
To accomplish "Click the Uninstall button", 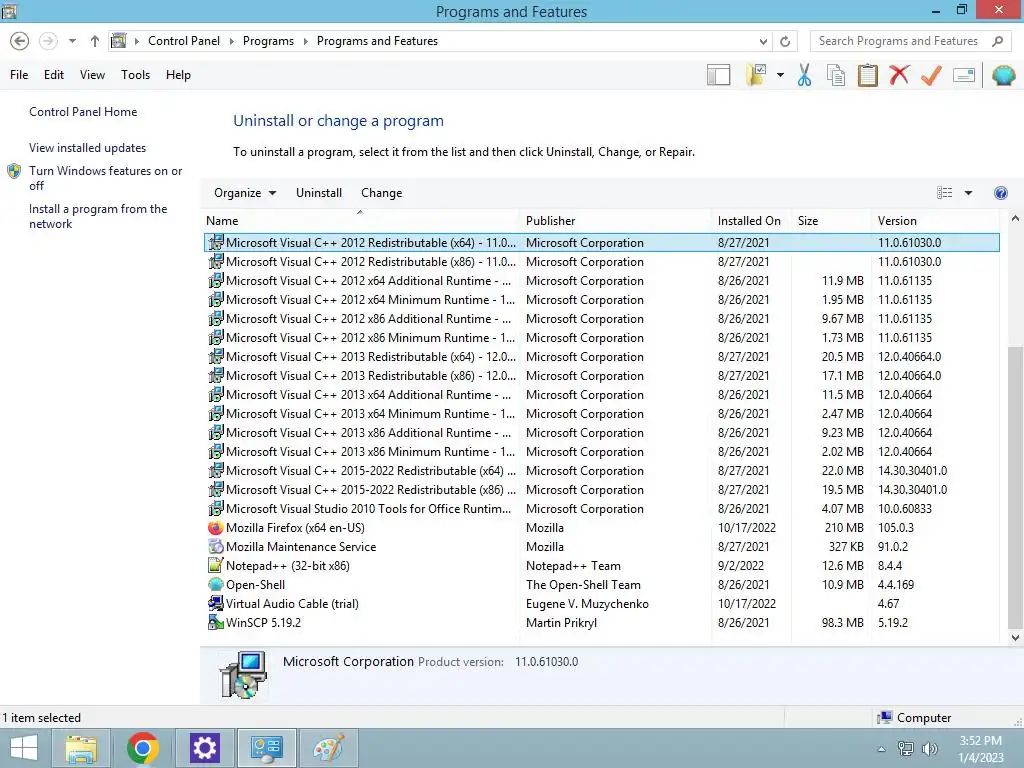I will (319, 193).
